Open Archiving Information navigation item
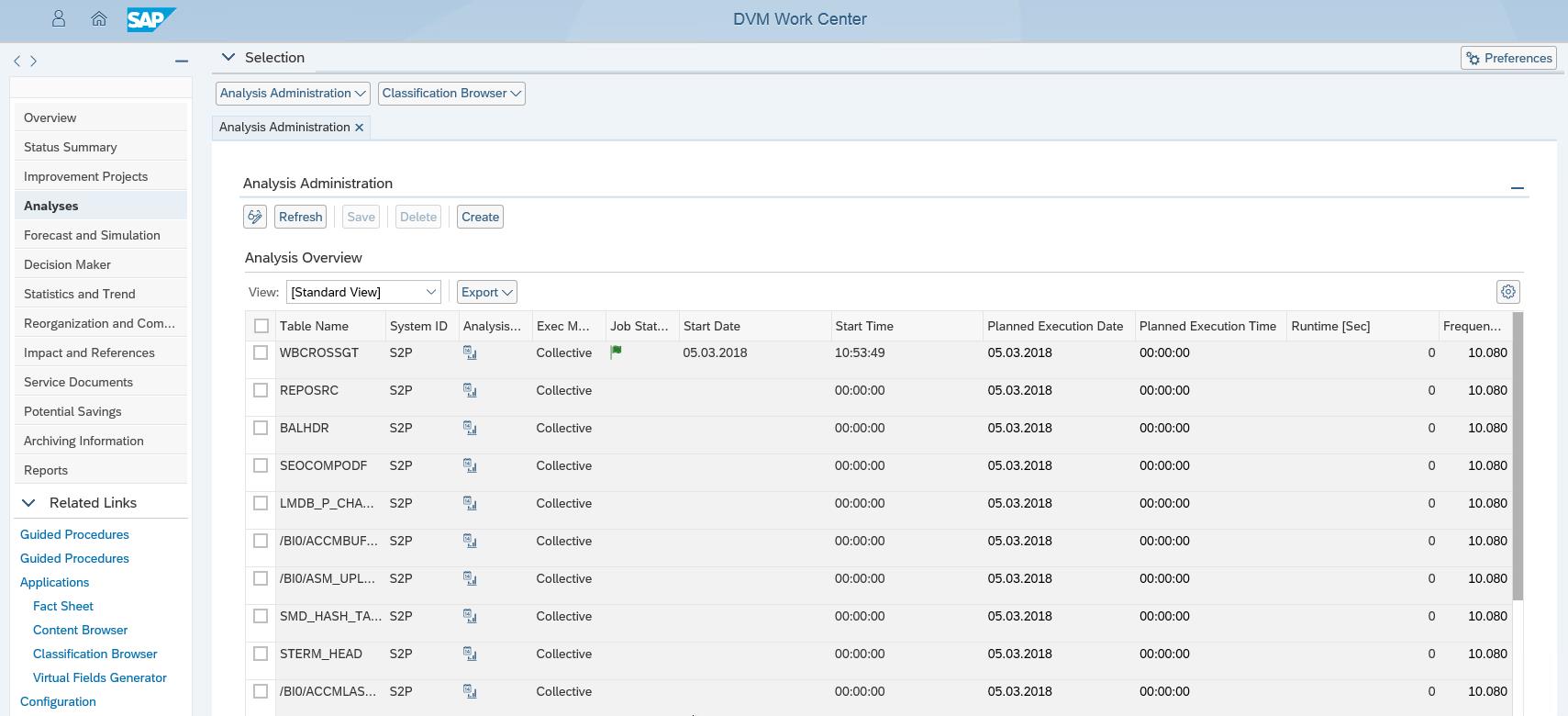This screenshot has height=716, width=1568. [x=101, y=441]
